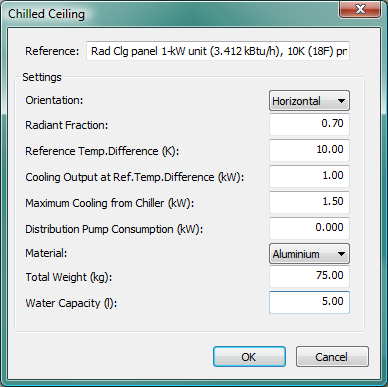Click the Orientation: label
The image size is (388, 387).
(54, 100)
